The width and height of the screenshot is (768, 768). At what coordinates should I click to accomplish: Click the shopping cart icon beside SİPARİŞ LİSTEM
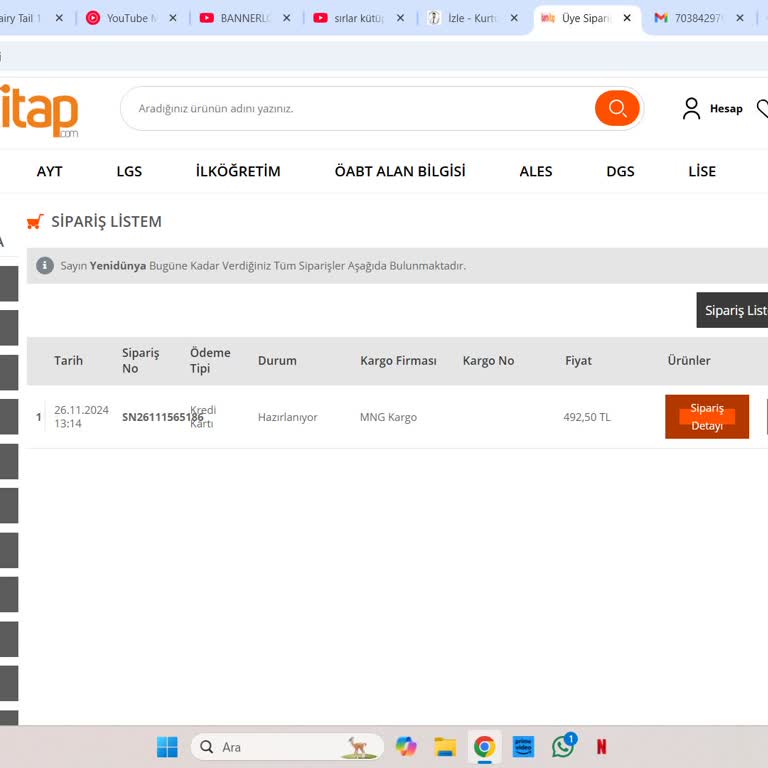tap(35, 221)
